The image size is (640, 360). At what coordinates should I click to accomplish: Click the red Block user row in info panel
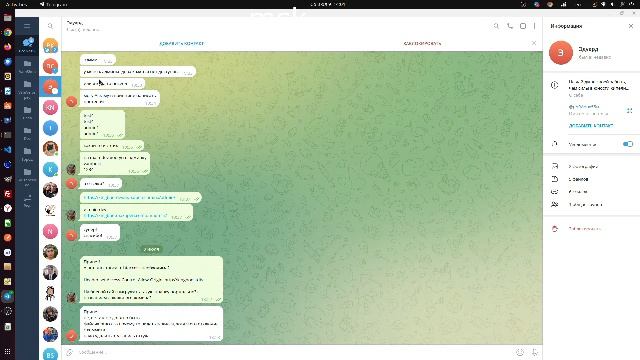[591, 229]
